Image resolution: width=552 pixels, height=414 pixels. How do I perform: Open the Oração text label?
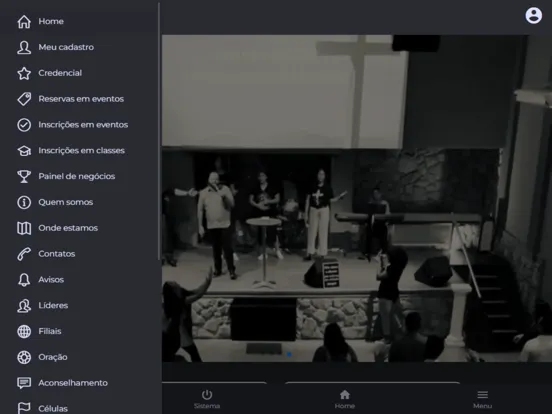pyautogui.click(x=53, y=357)
